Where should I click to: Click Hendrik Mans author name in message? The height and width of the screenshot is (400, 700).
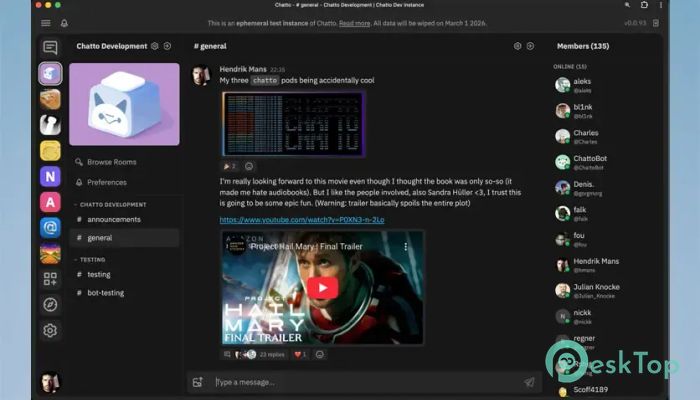coord(243,69)
